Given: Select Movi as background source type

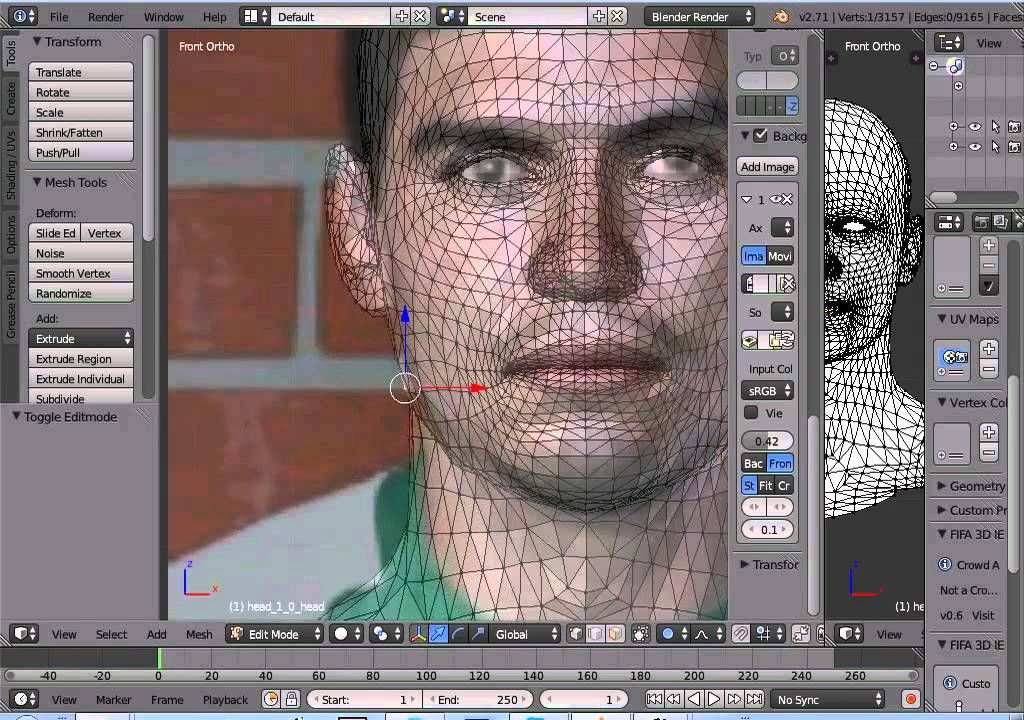Looking at the screenshot, I should tap(780, 256).
